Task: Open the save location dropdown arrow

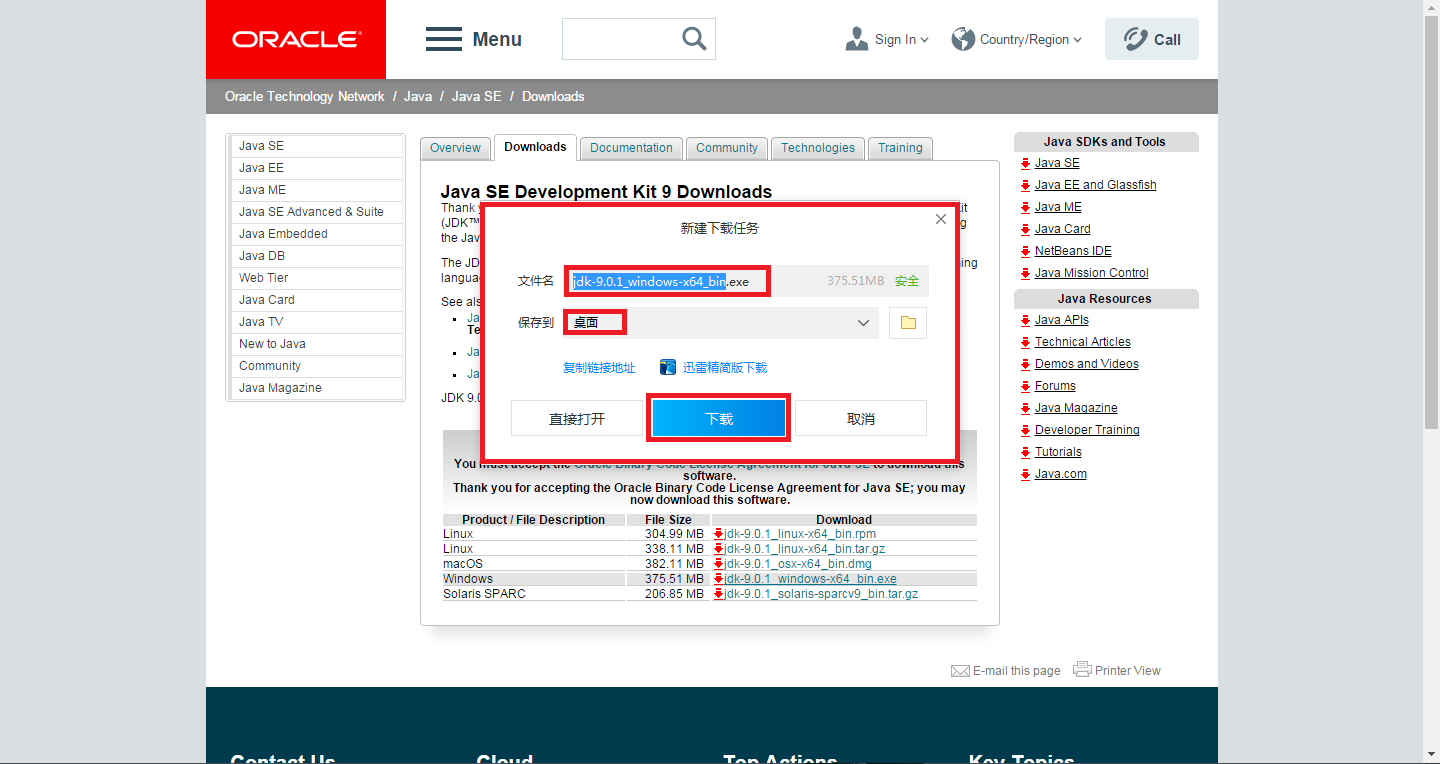Action: (863, 323)
